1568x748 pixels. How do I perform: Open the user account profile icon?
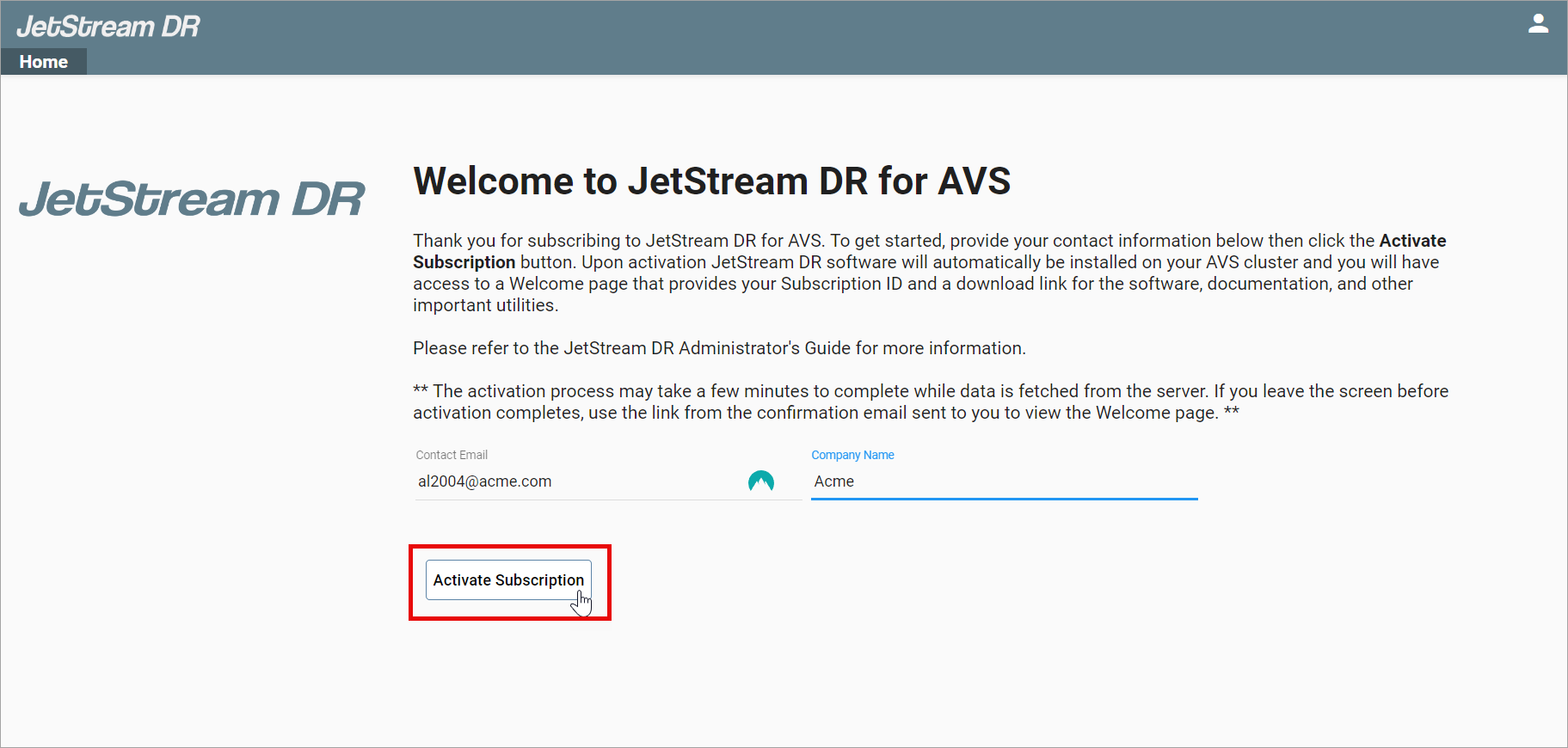[1538, 24]
